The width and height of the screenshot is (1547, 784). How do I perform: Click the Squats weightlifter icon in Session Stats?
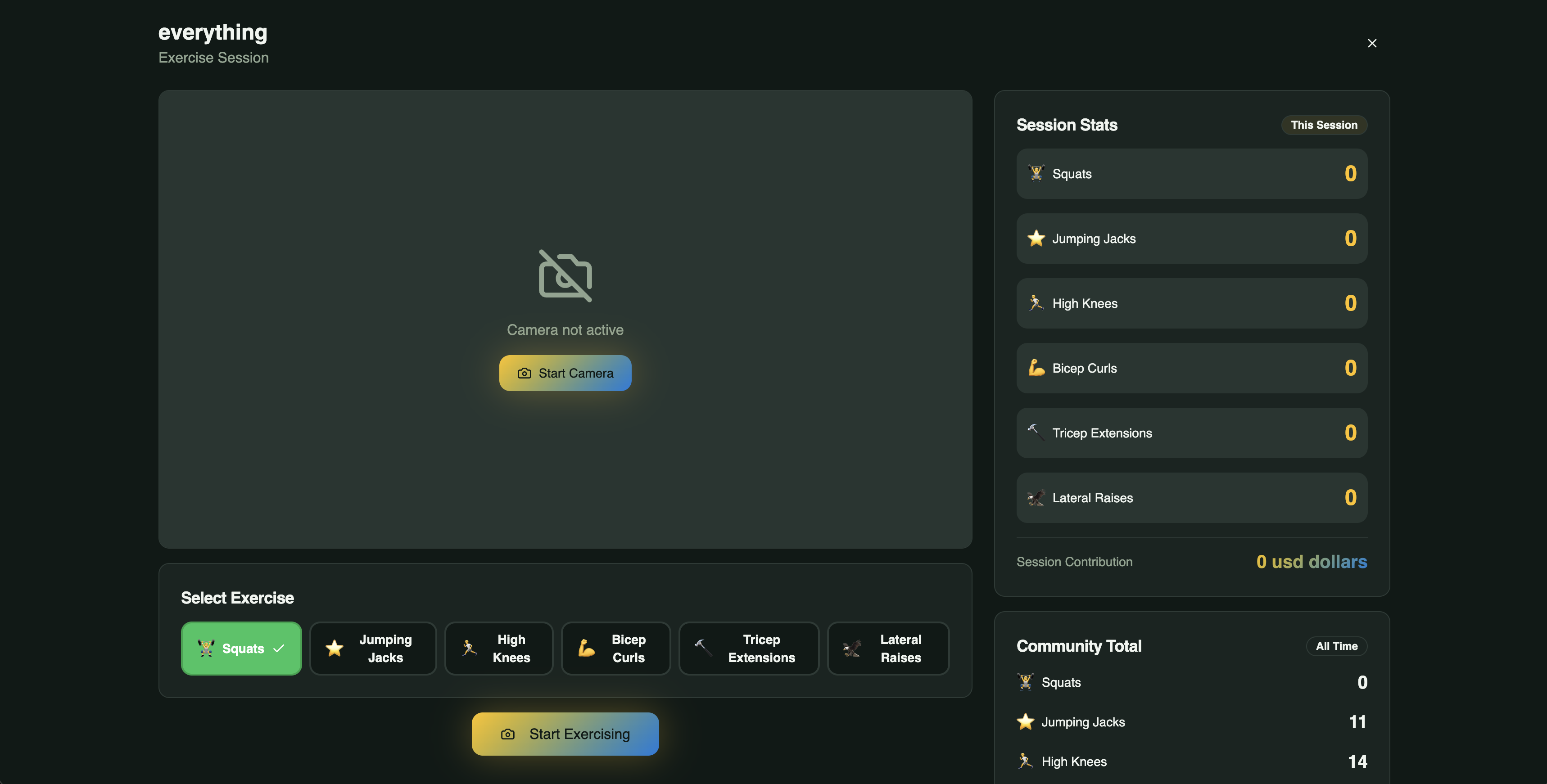tap(1036, 173)
